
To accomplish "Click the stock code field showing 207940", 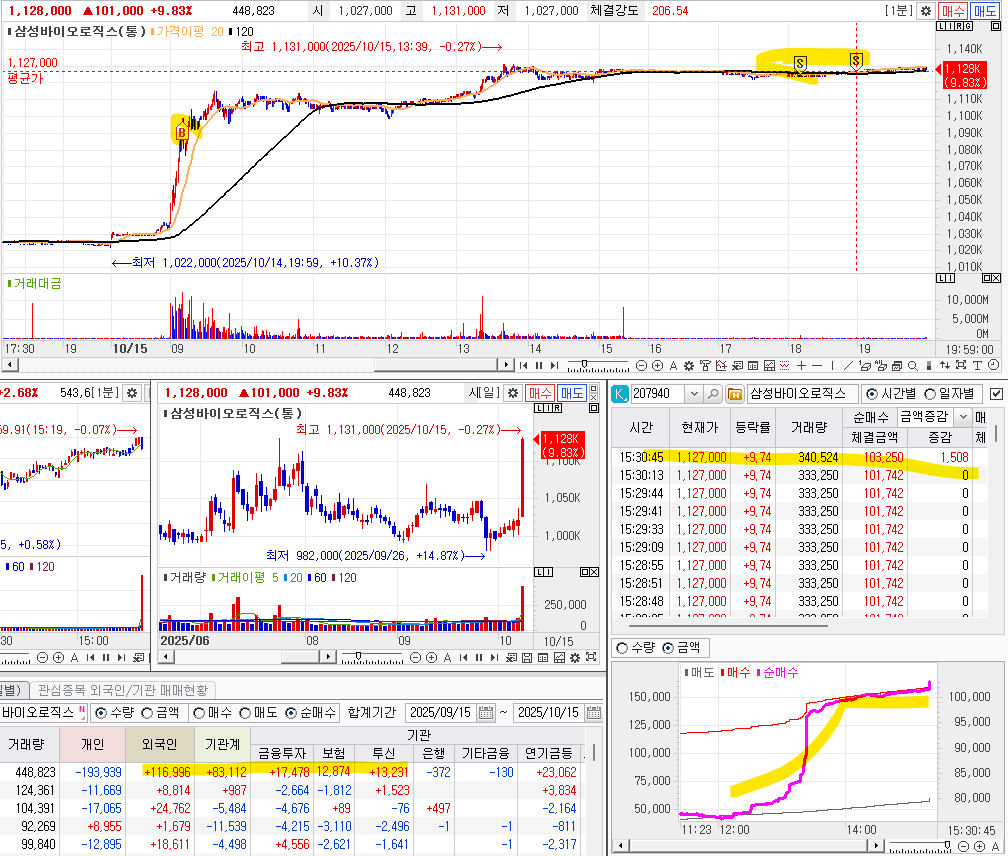I will click(658, 393).
